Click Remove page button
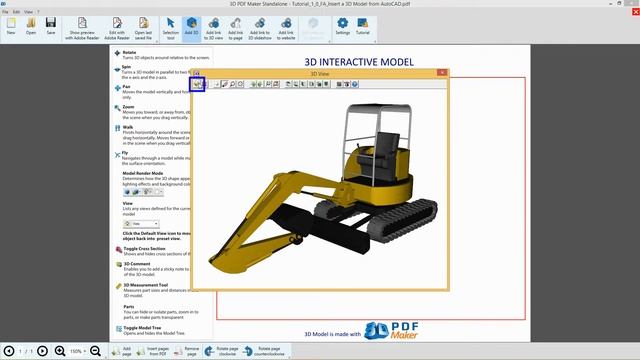640x360 pixels. pos(187,351)
